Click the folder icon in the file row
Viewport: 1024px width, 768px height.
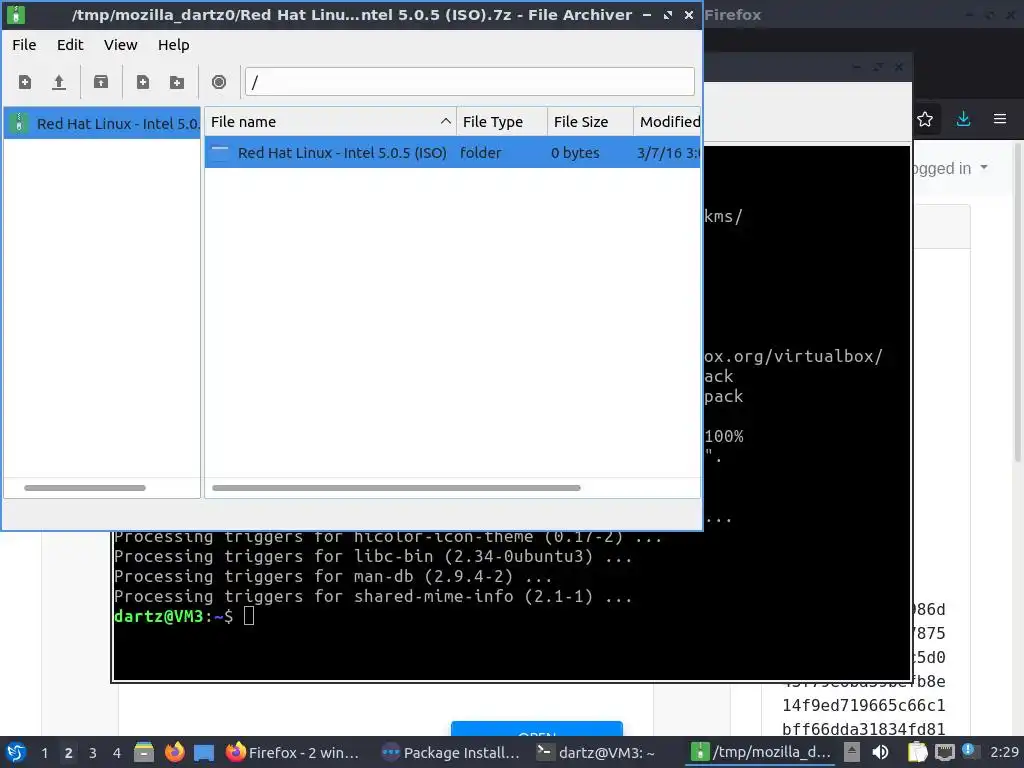220,153
